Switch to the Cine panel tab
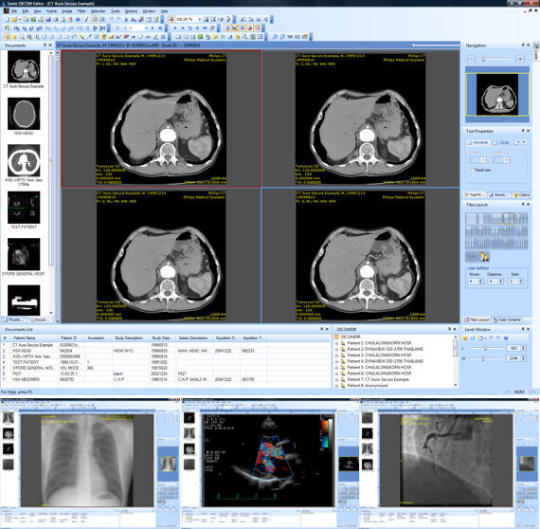This screenshot has height=529, width=540. [522, 195]
